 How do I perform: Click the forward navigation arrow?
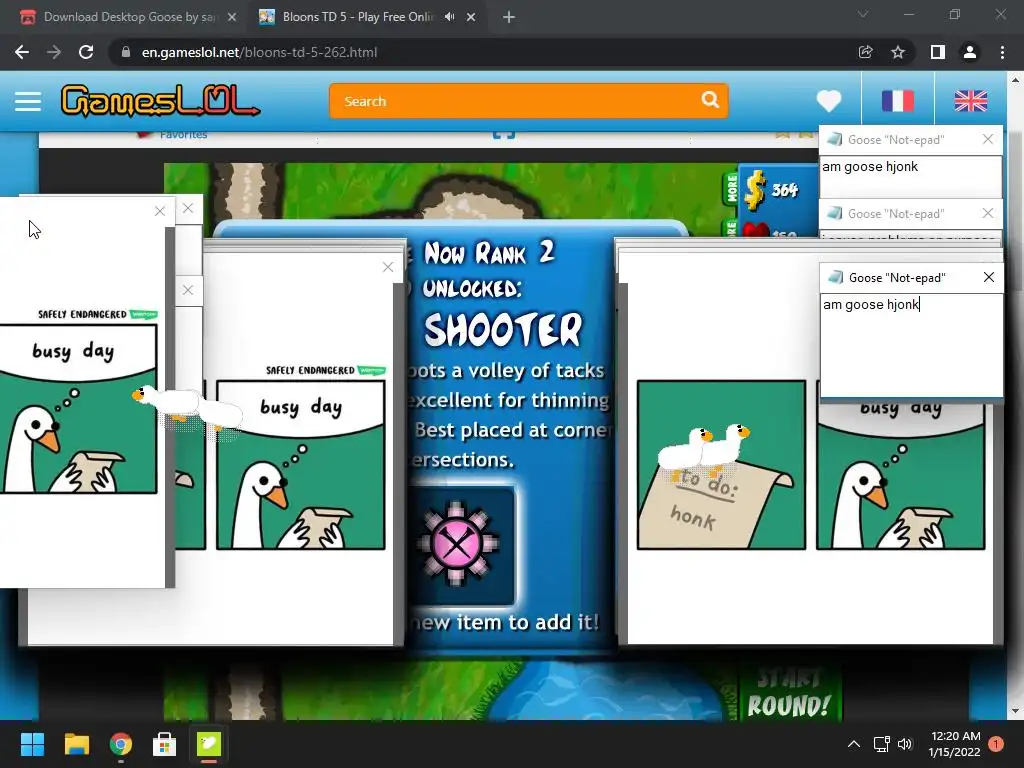click(54, 52)
